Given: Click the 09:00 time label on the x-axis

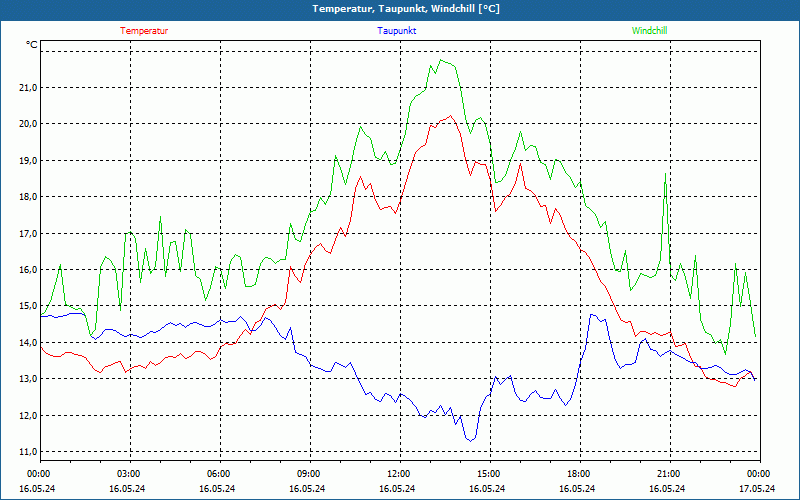Looking at the screenshot, I should tap(309, 474).
